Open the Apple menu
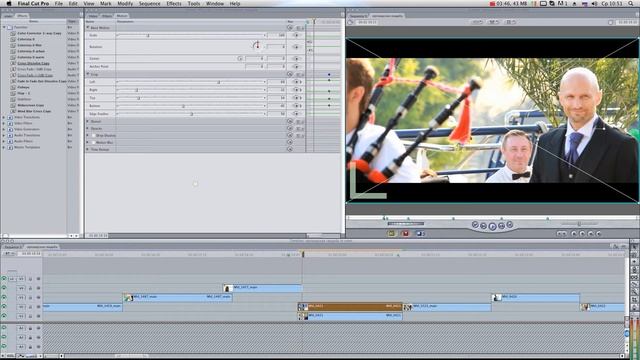 9,4
